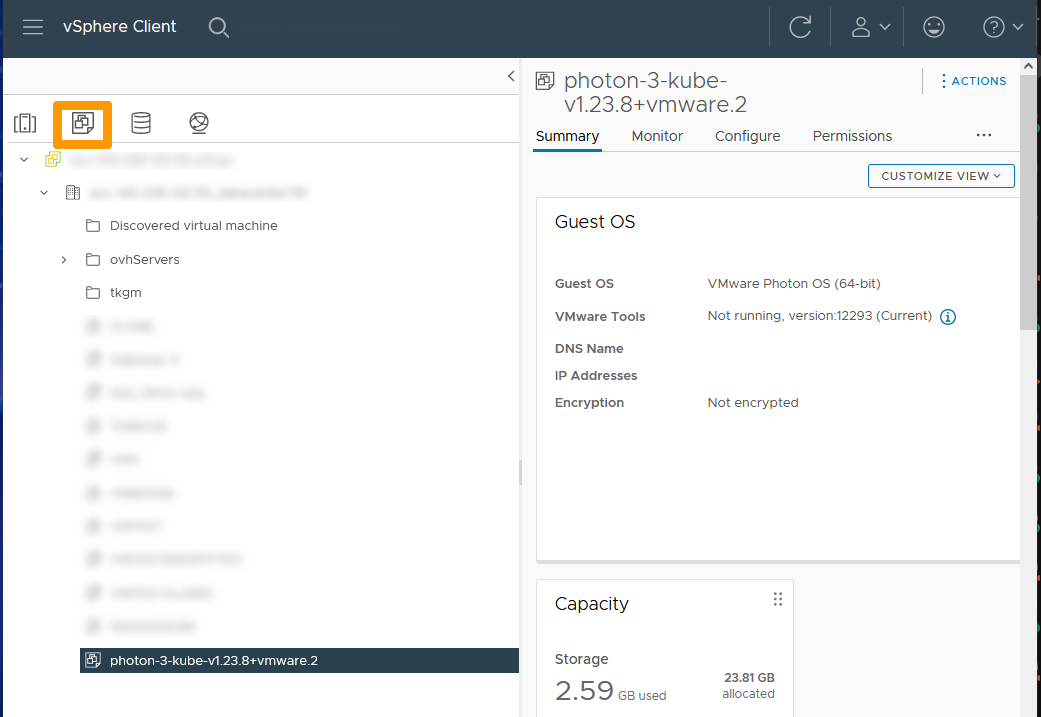Open the CUSTOMIZE VIEW dropdown

[941, 176]
